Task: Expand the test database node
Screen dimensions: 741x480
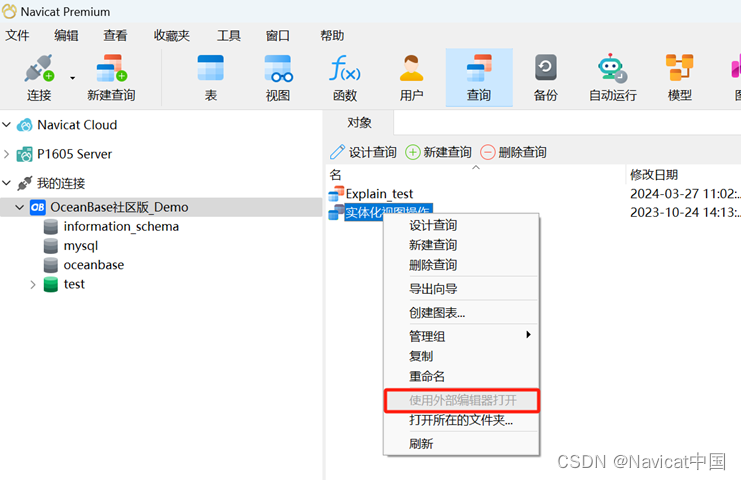Action: (33, 284)
